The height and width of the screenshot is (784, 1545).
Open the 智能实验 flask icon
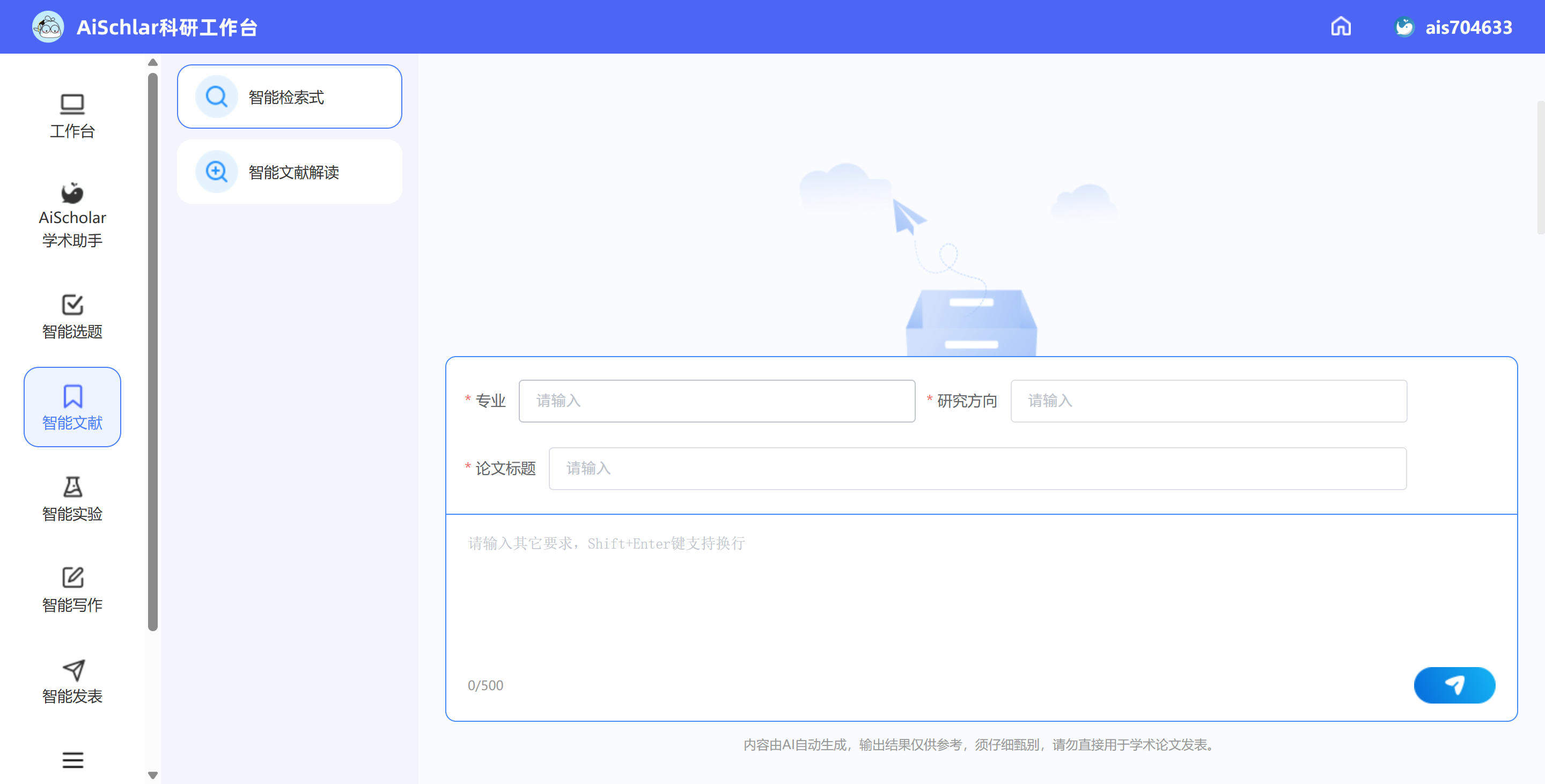(72, 487)
